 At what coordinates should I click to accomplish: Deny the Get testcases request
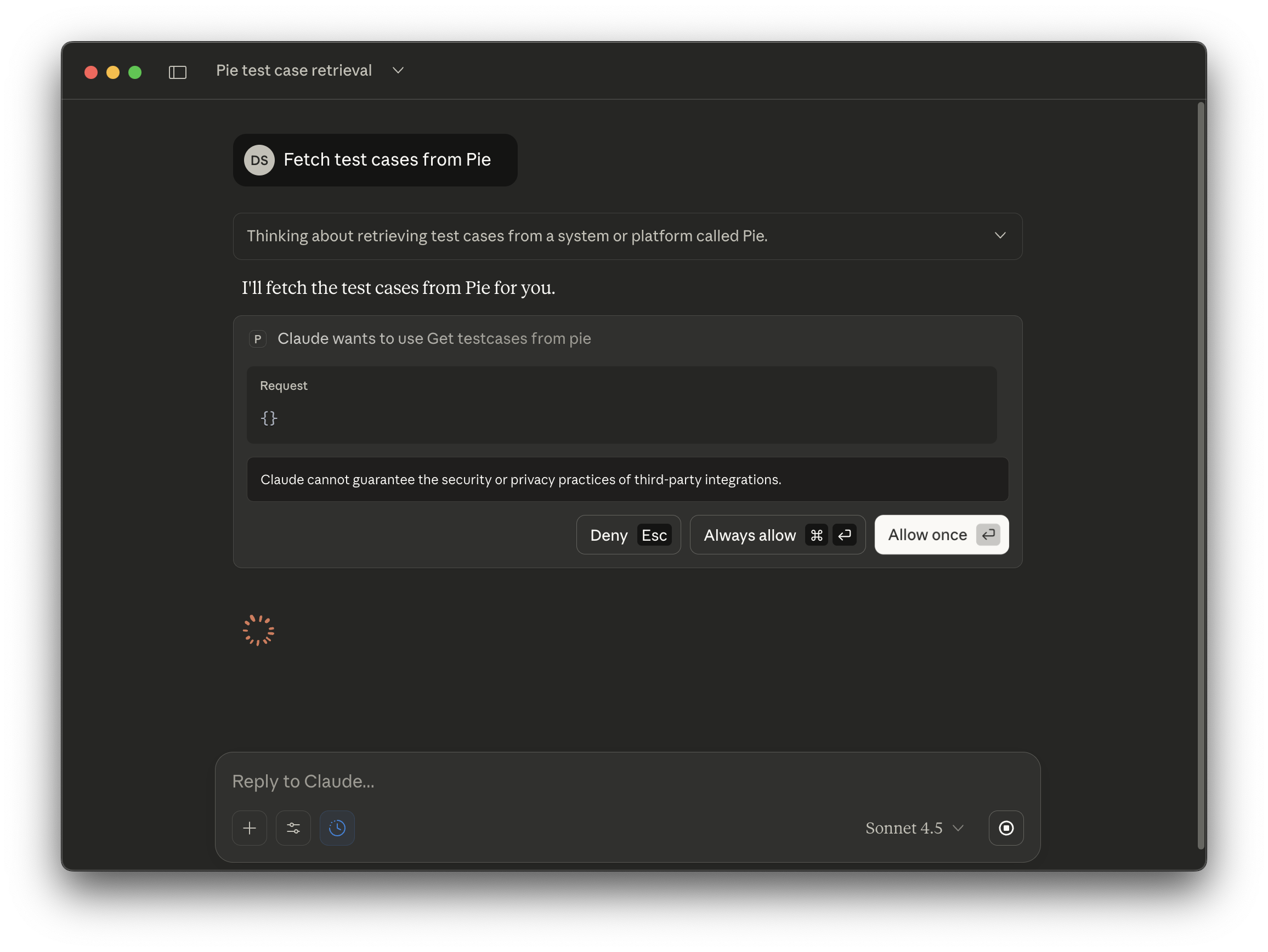coord(628,534)
